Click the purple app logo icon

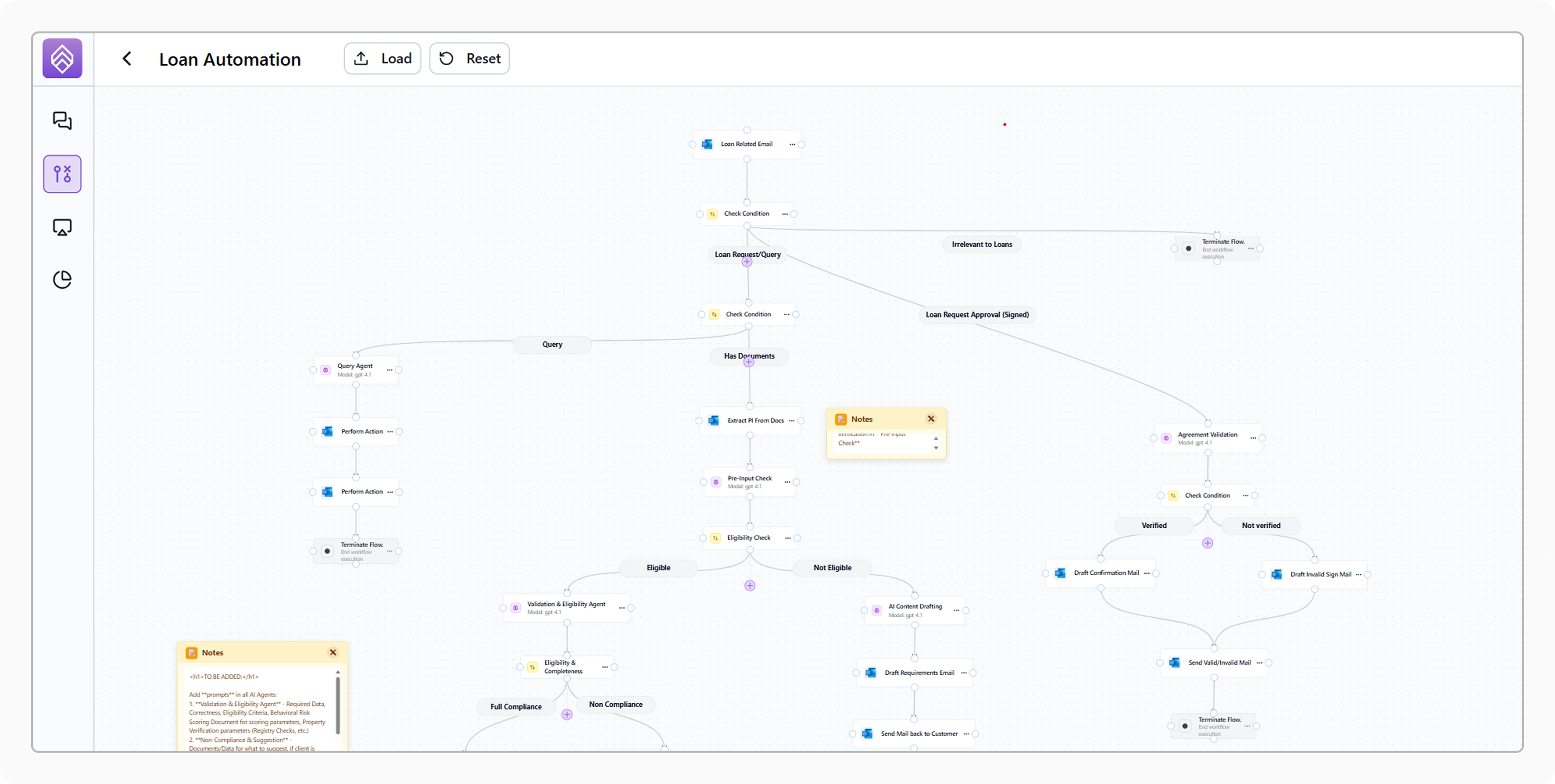62,58
